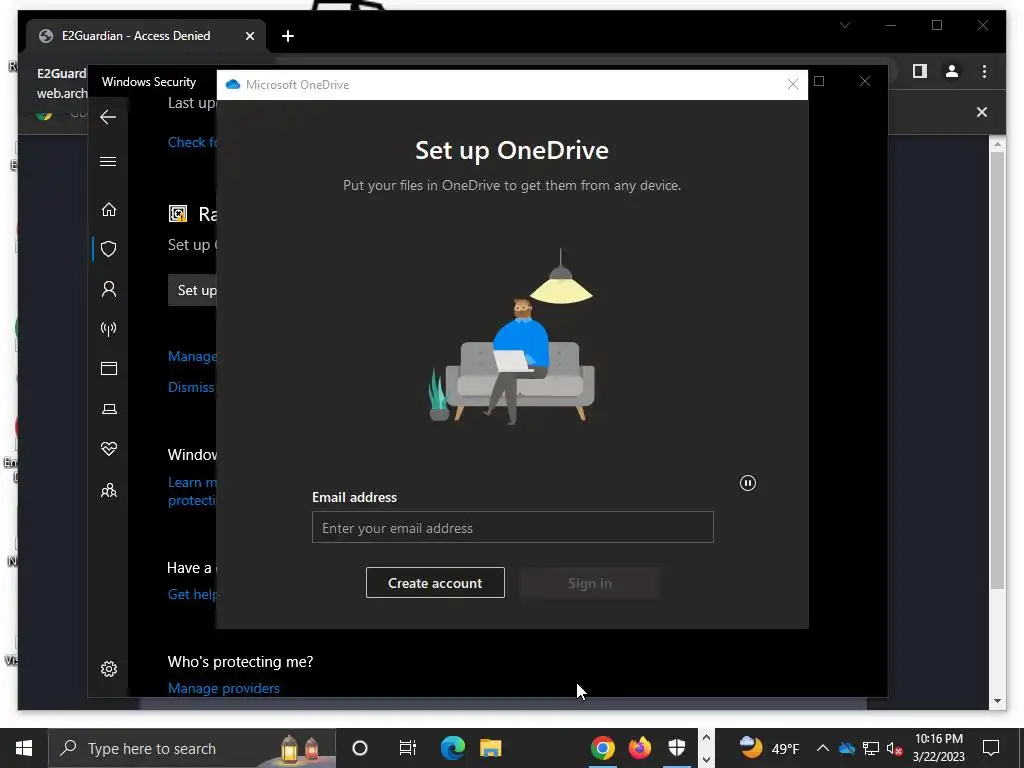1024x768 pixels.
Task: Close the Microsoft OneDrive dialog
Action: pos(793,85)
